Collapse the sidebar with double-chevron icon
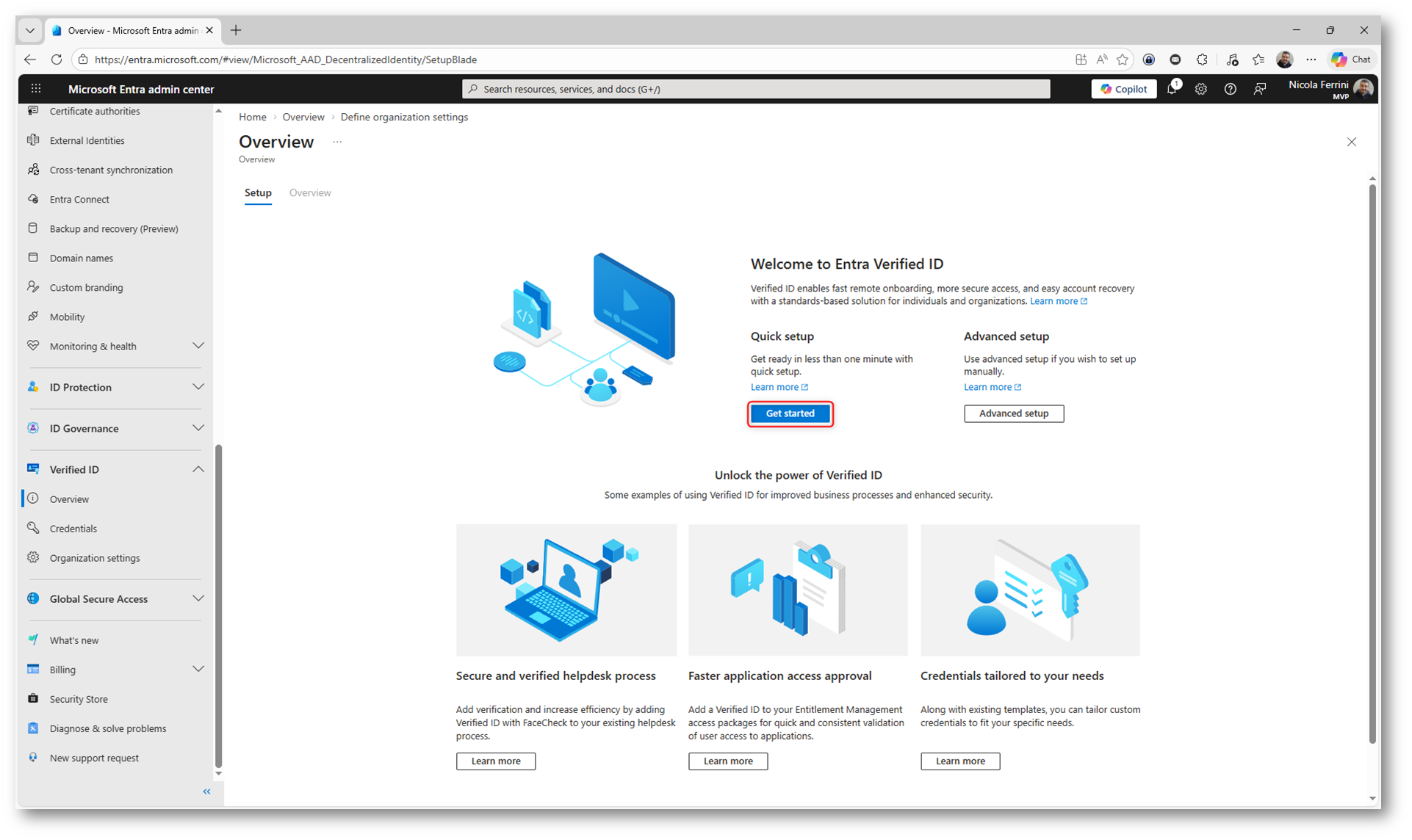The height and width of the screenshot is (840, 1412). tap(206, 792)
